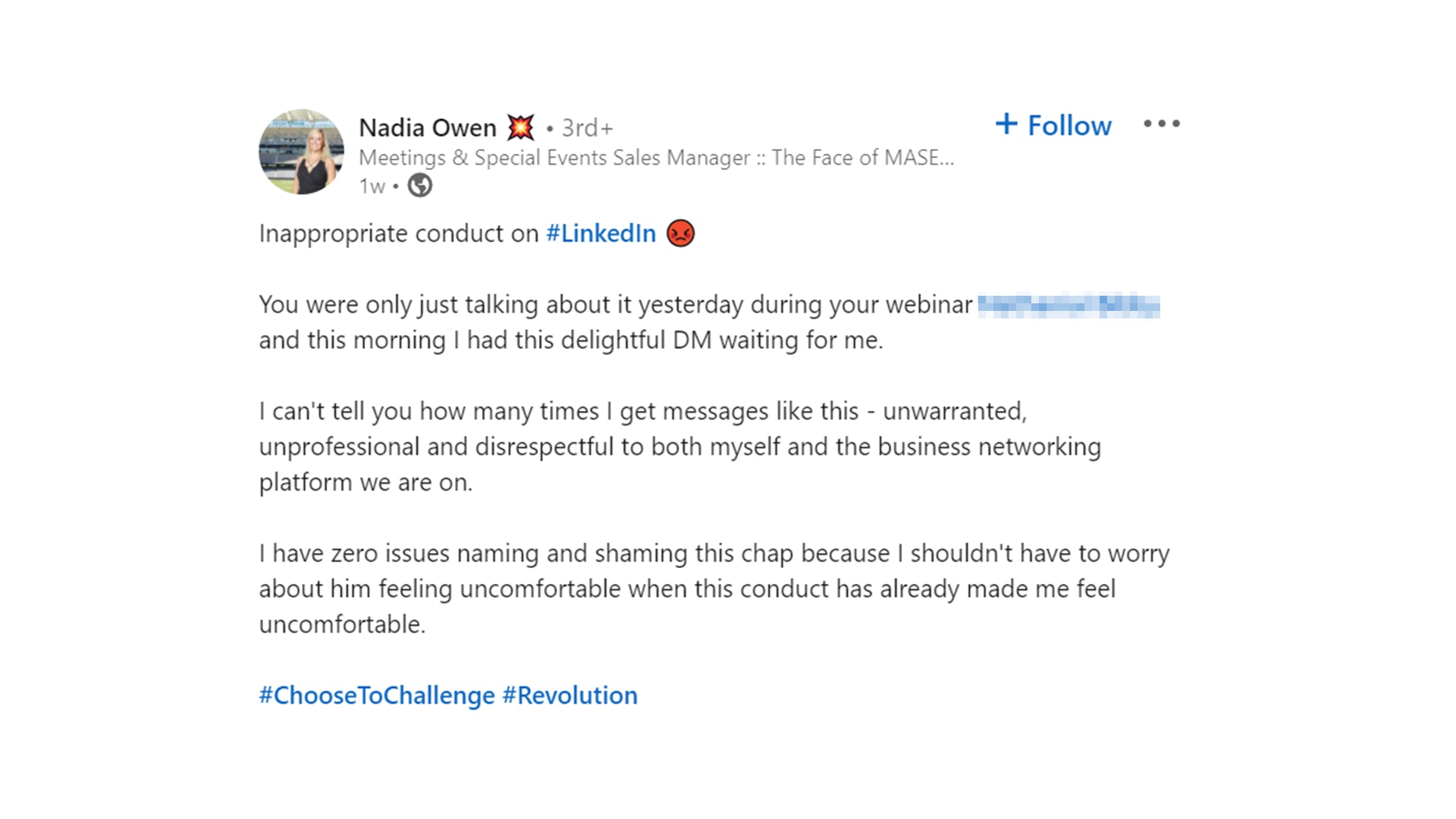Click the plus icon beside Follow
The image size is (1456, 819).
tap(1006, 124)
